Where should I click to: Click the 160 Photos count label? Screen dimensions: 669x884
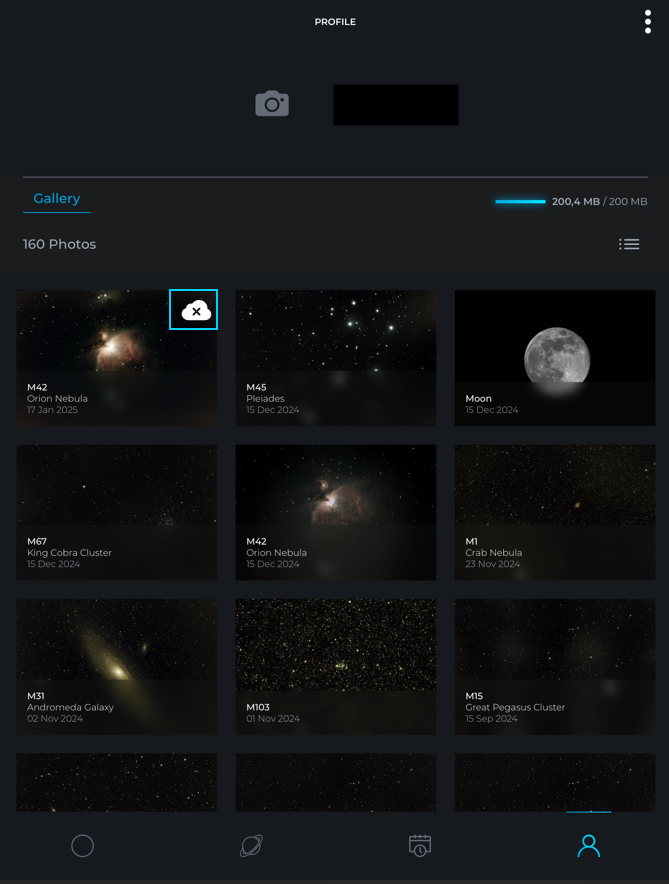click(59, 244)
